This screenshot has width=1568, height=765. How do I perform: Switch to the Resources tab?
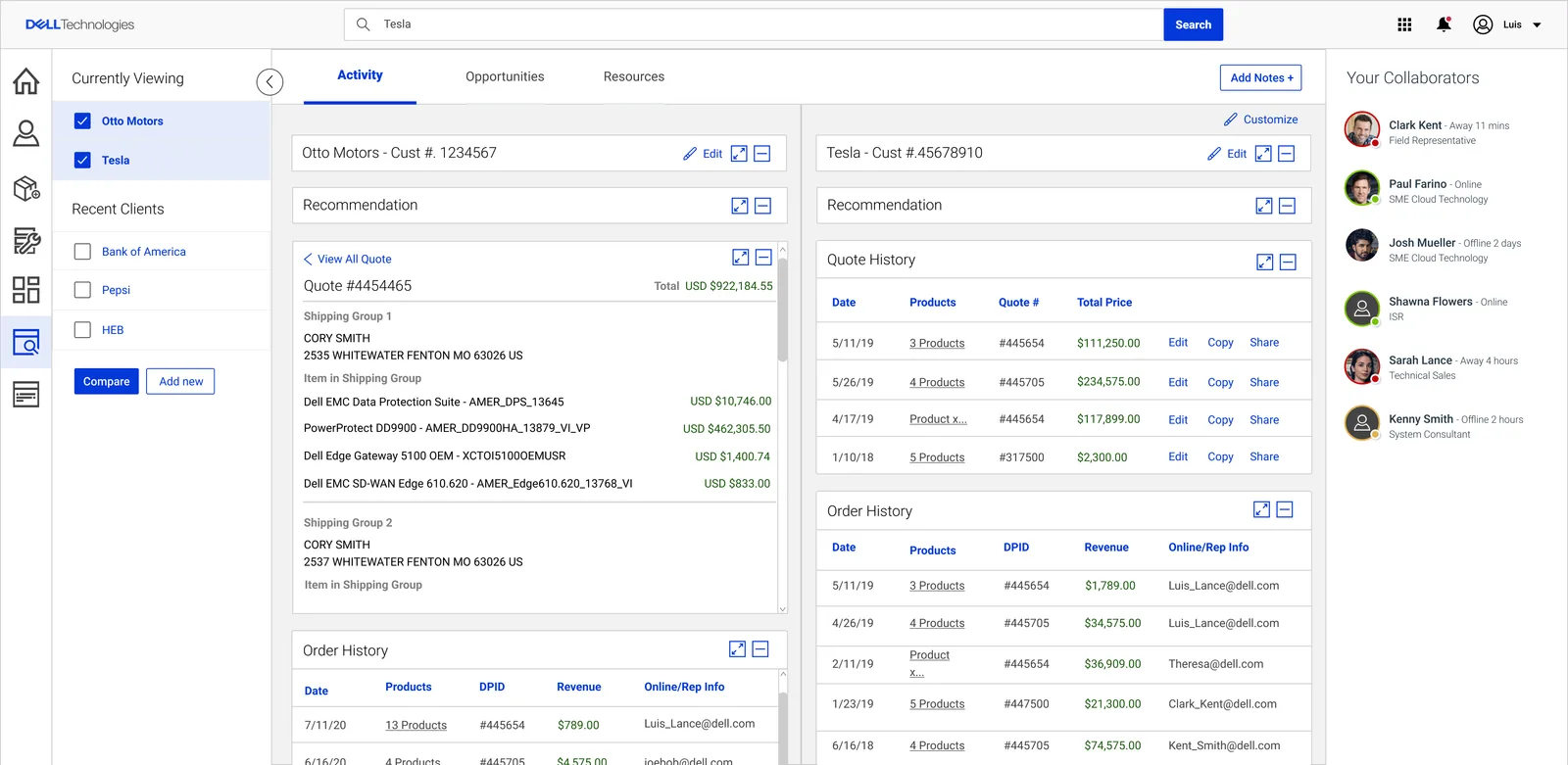coord(634,76)
